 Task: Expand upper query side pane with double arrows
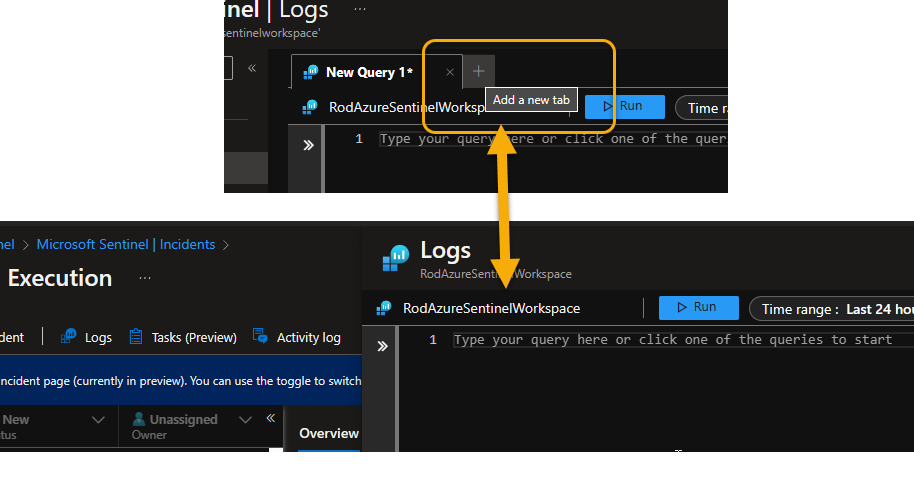(308, 145)
